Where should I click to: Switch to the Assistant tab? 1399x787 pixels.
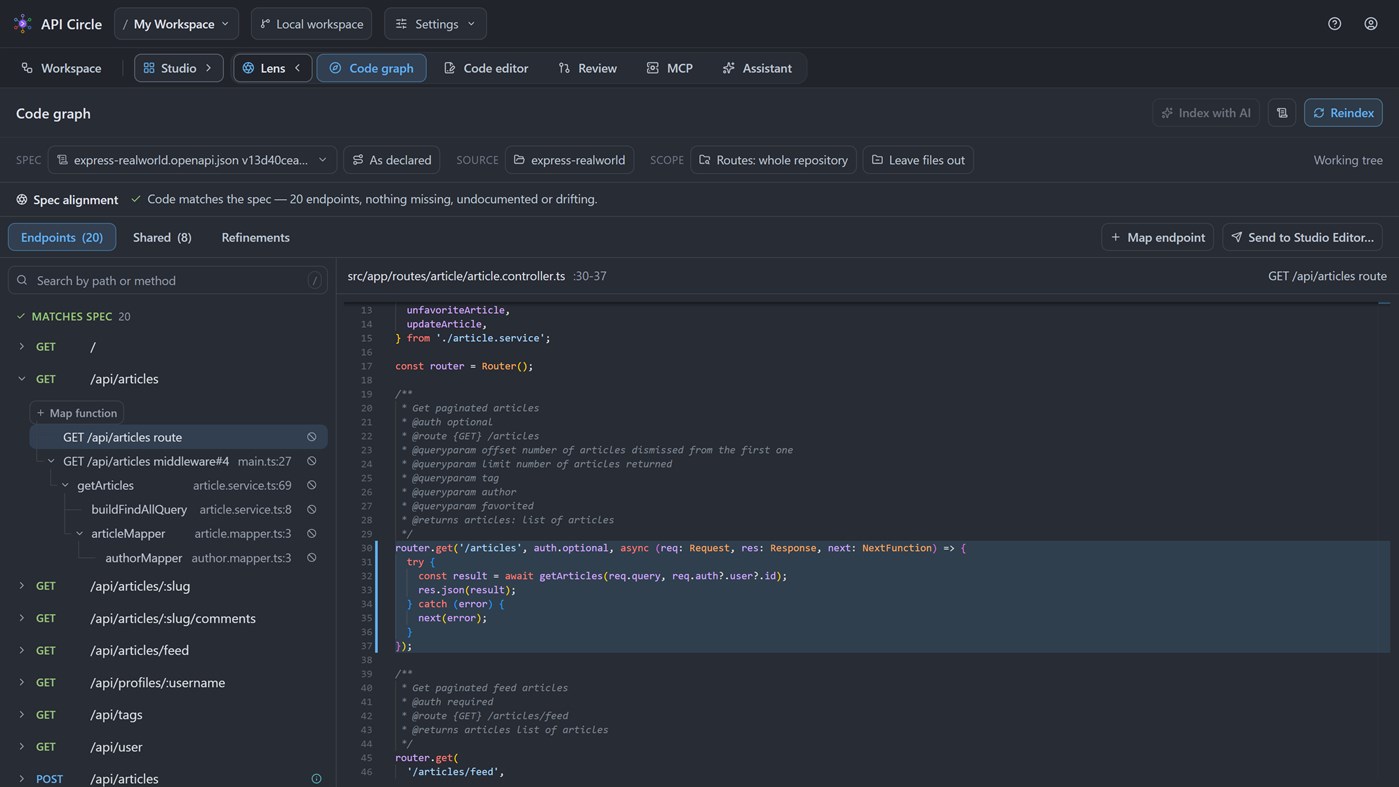(x=757, y=68)
